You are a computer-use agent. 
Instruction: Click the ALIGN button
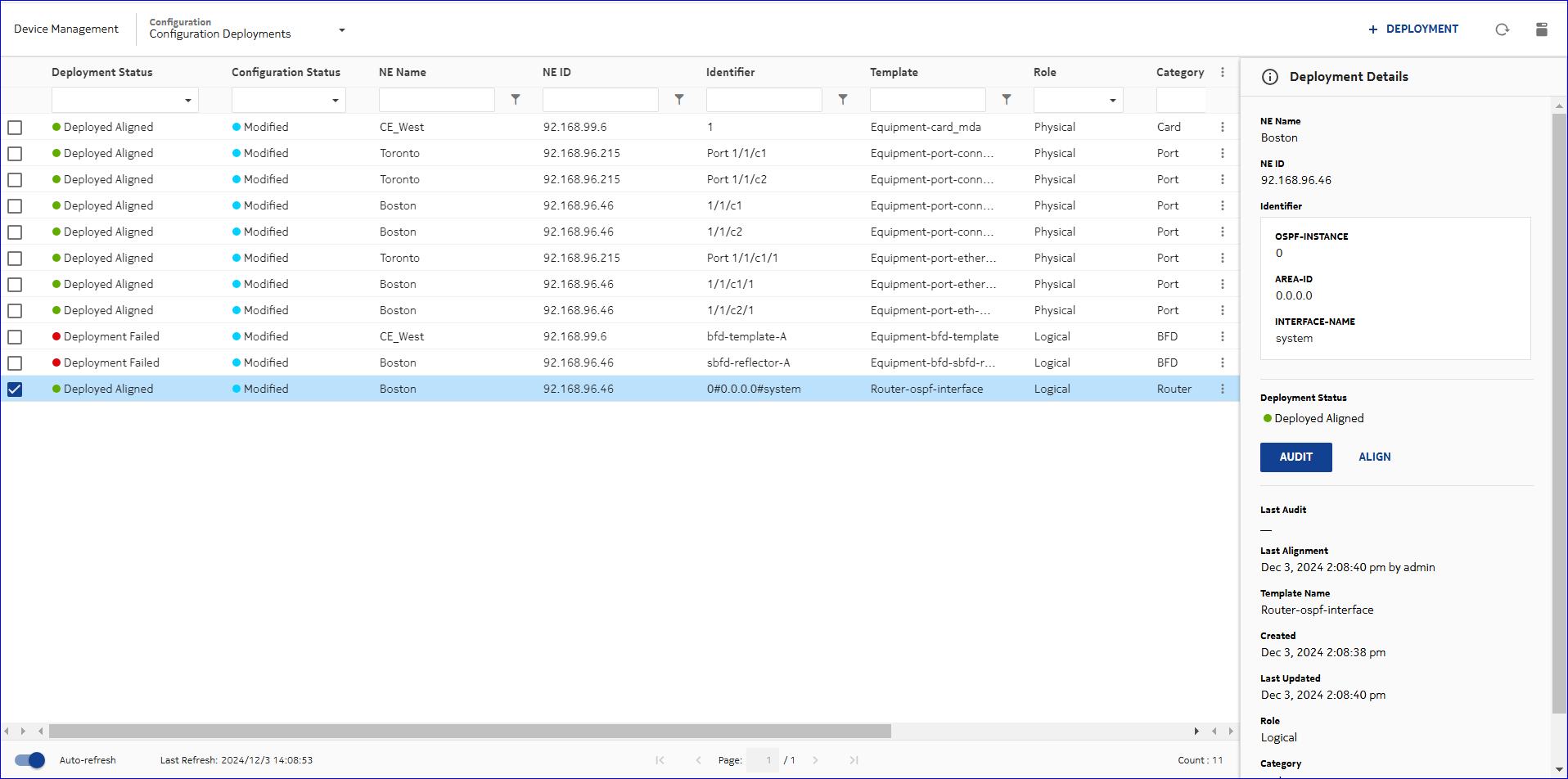[x=1374, y=457]
